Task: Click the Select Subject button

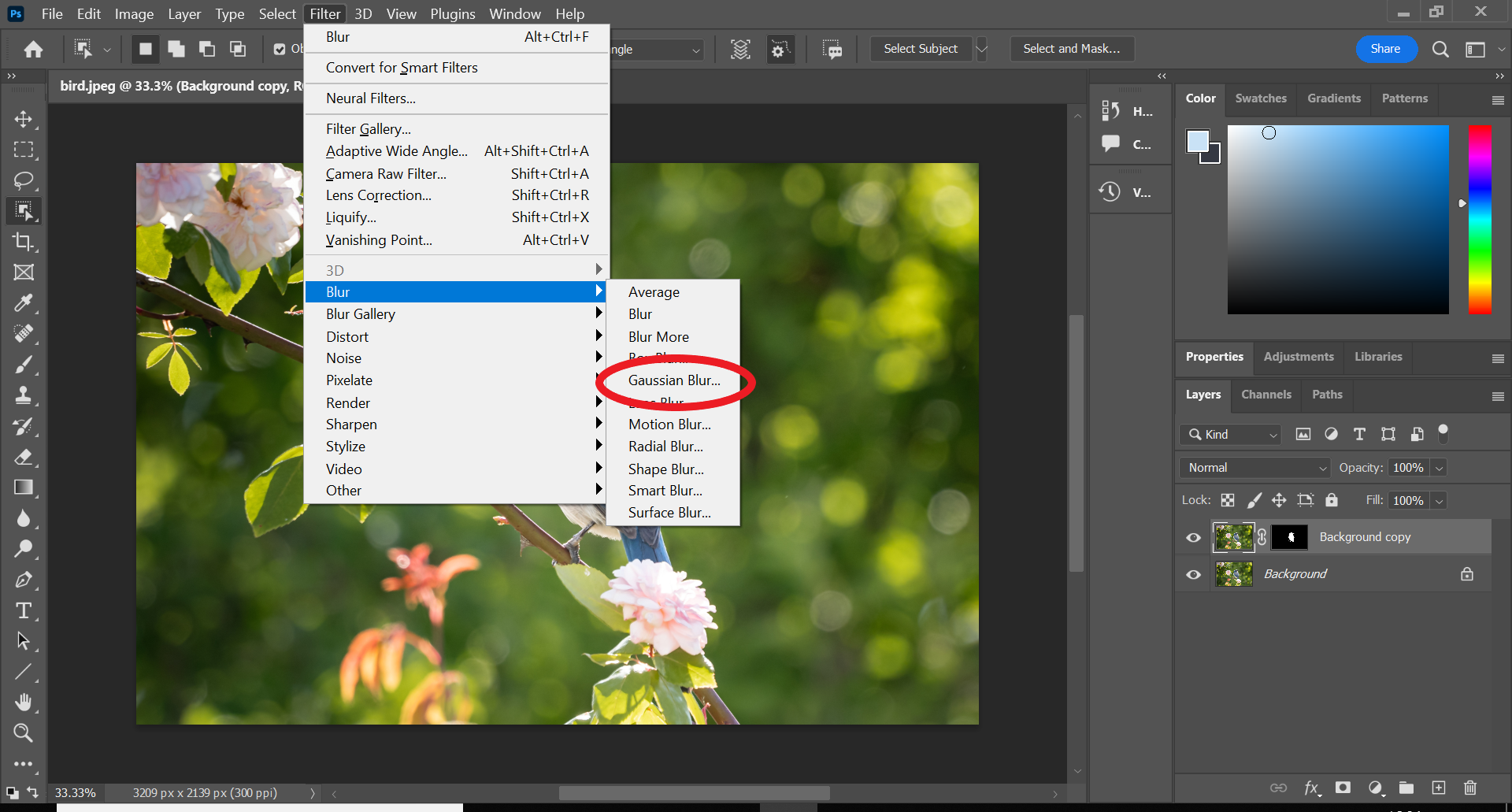Action: coord(921,49)
